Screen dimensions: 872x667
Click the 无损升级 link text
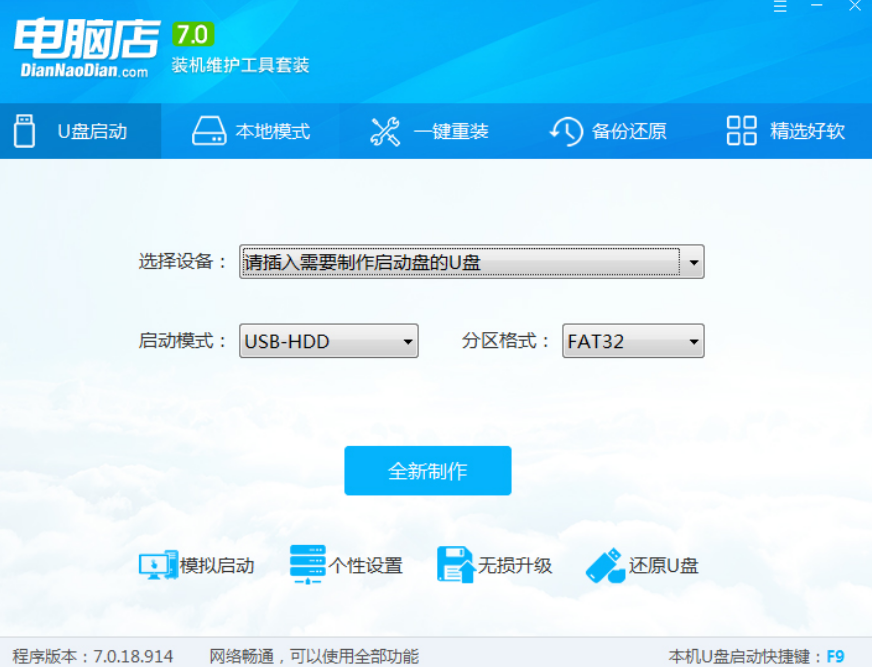(515, 566)
